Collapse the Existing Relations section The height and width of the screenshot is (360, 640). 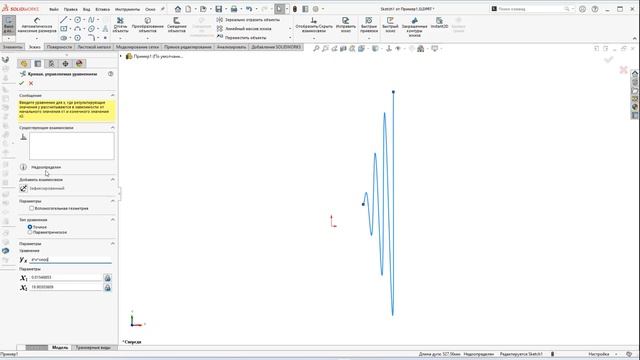(112, 128)
